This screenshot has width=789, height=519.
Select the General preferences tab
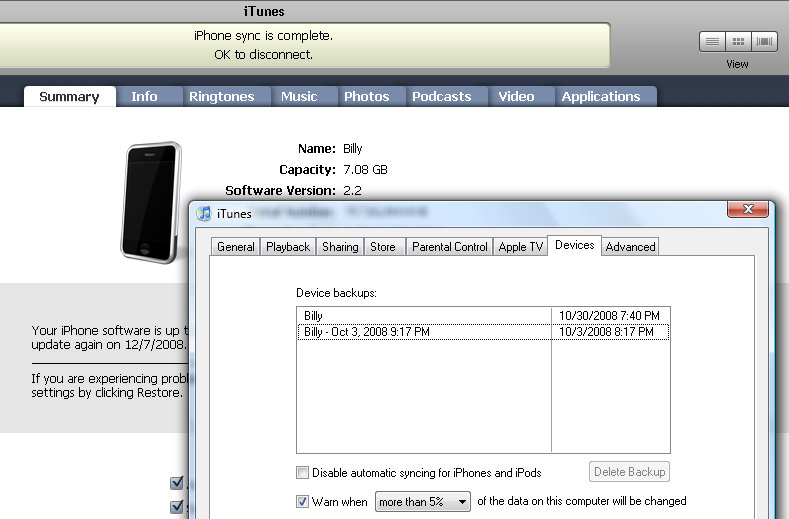pyautogui.click(x=235, y=247)
